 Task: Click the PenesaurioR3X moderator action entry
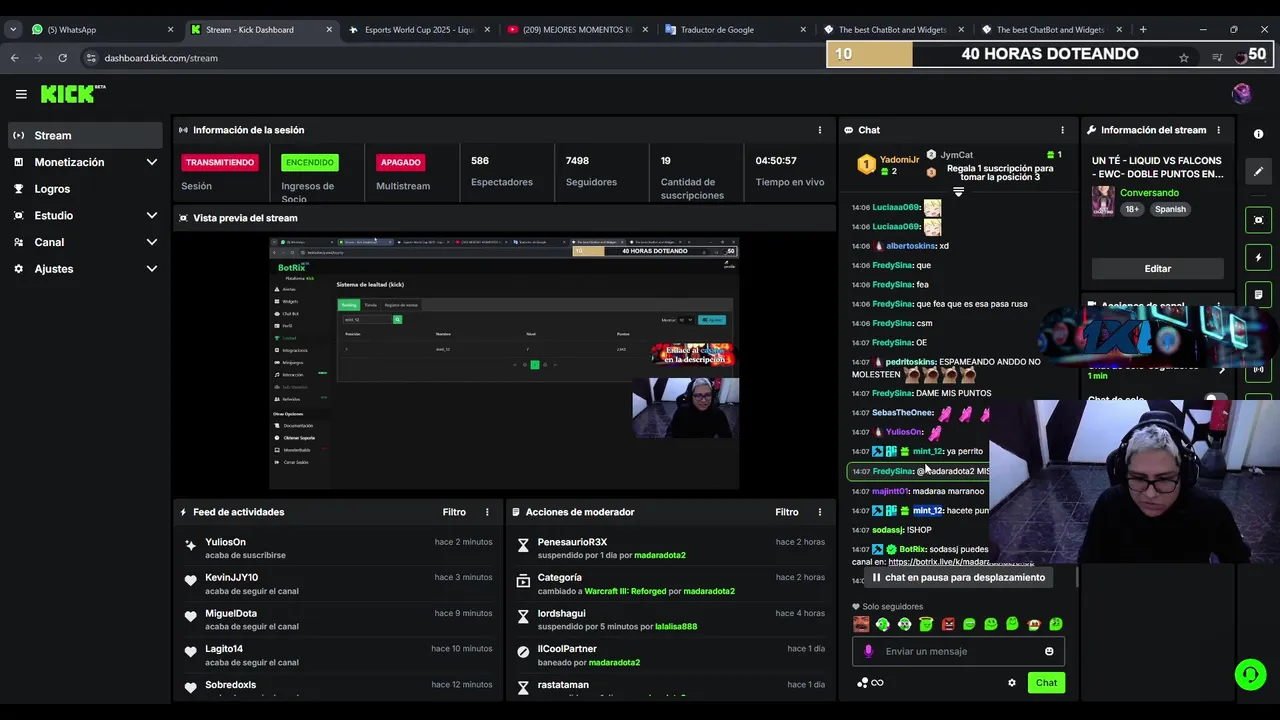670,548
